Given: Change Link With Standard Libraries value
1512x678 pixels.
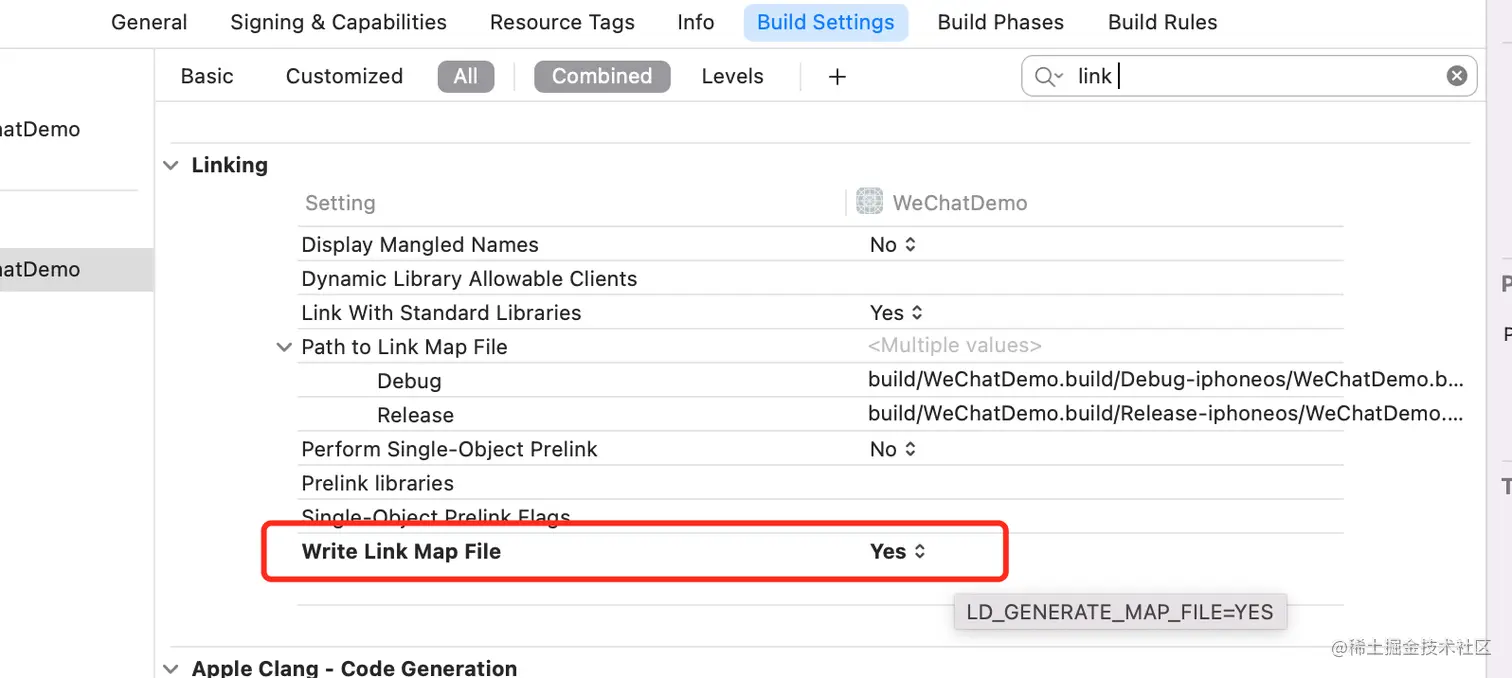Looking at the screenshot, I should pyautogui.click(x=896, y=313).
